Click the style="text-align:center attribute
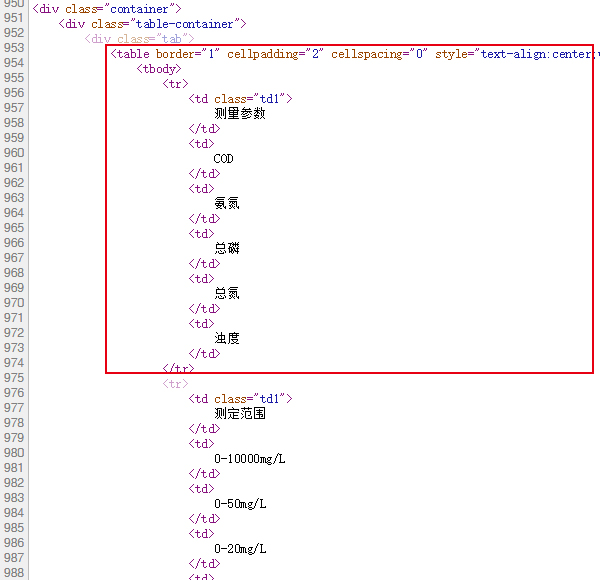 (x=514, y=54)
